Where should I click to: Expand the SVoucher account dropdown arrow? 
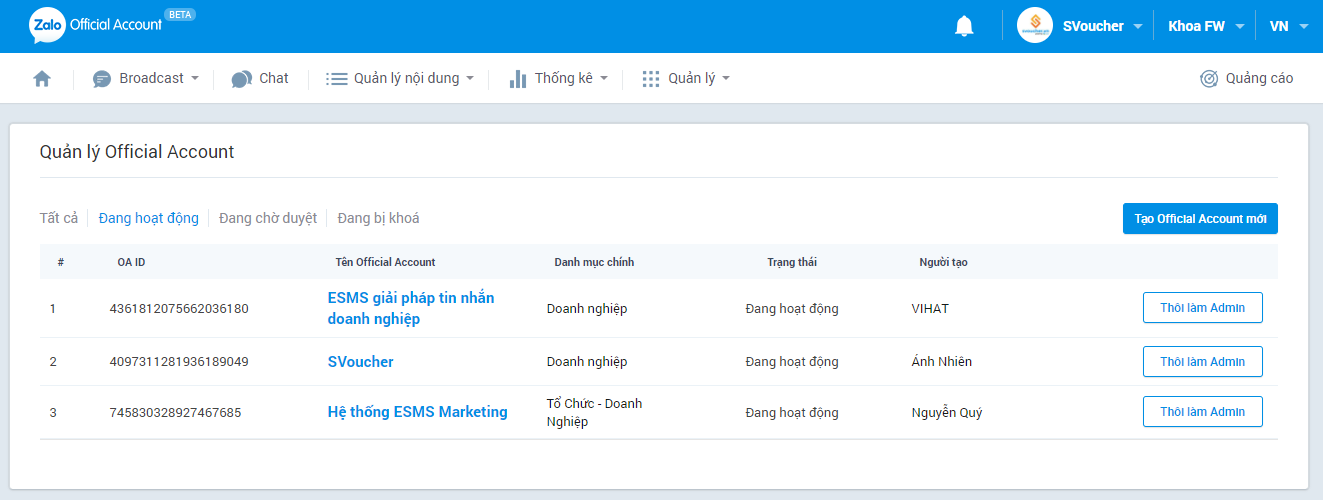[1138, 27]
